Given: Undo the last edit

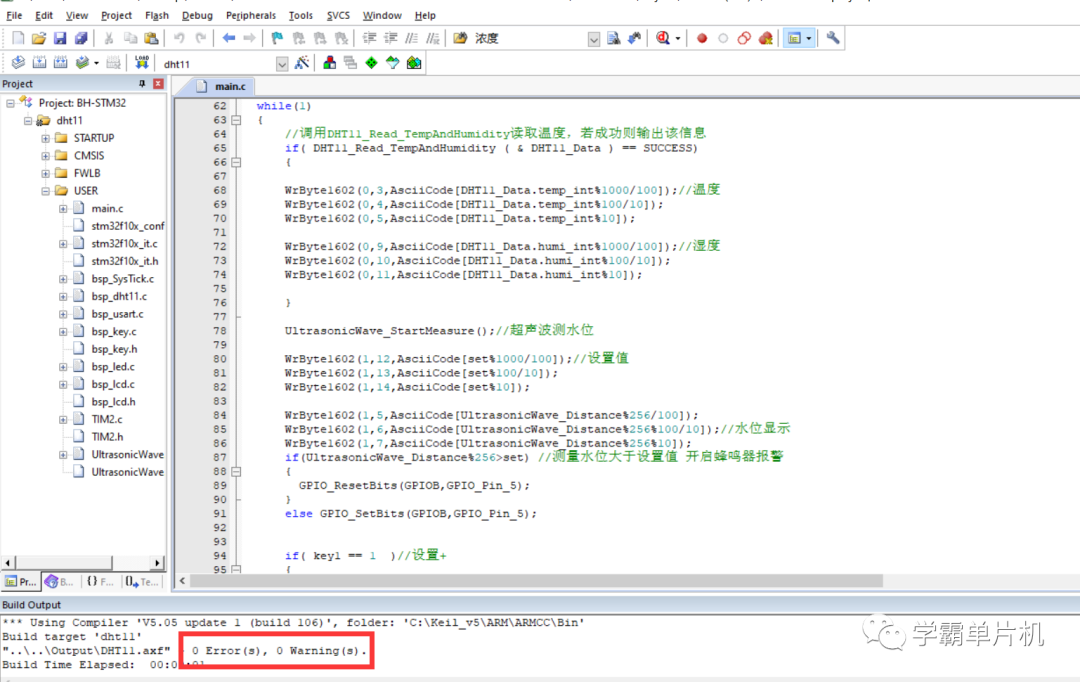Looking at the screenshot, I should (179, 38).
